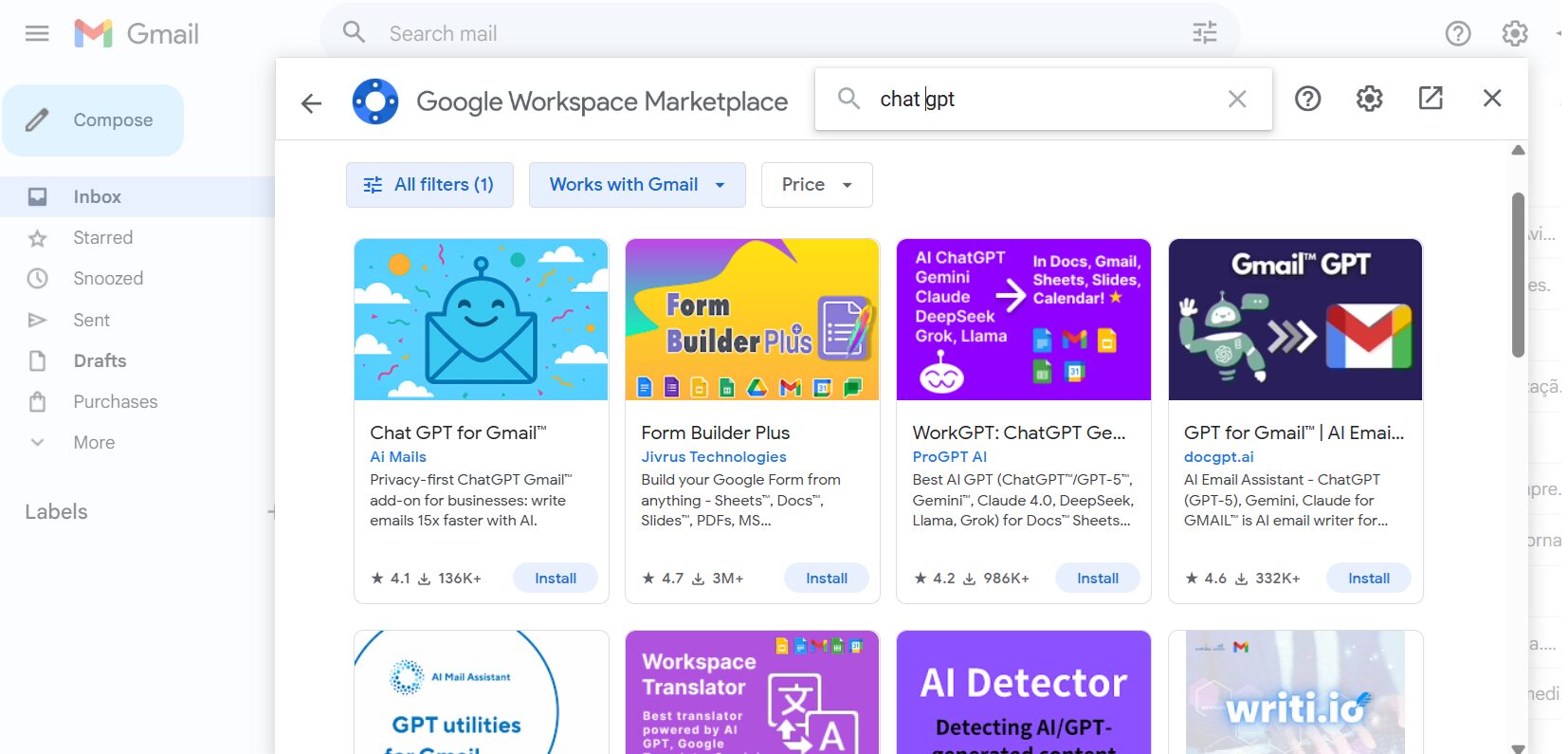1568x754 pixels.
Task: Open Marketplace help icon
Action: [1307, 99]
